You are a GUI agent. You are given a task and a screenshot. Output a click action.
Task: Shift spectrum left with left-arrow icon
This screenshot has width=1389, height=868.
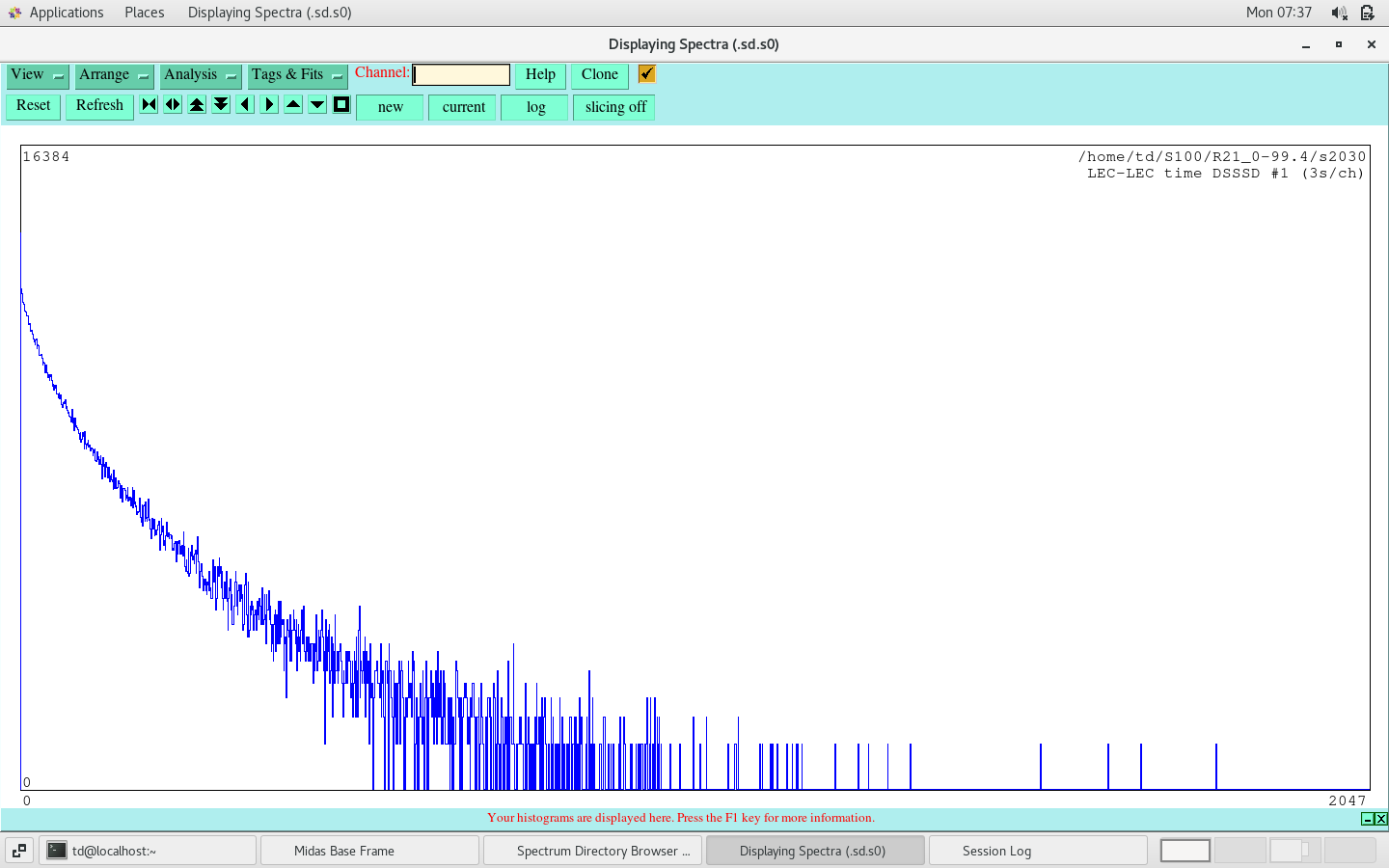pyautogui.click(x=245, y=105)
